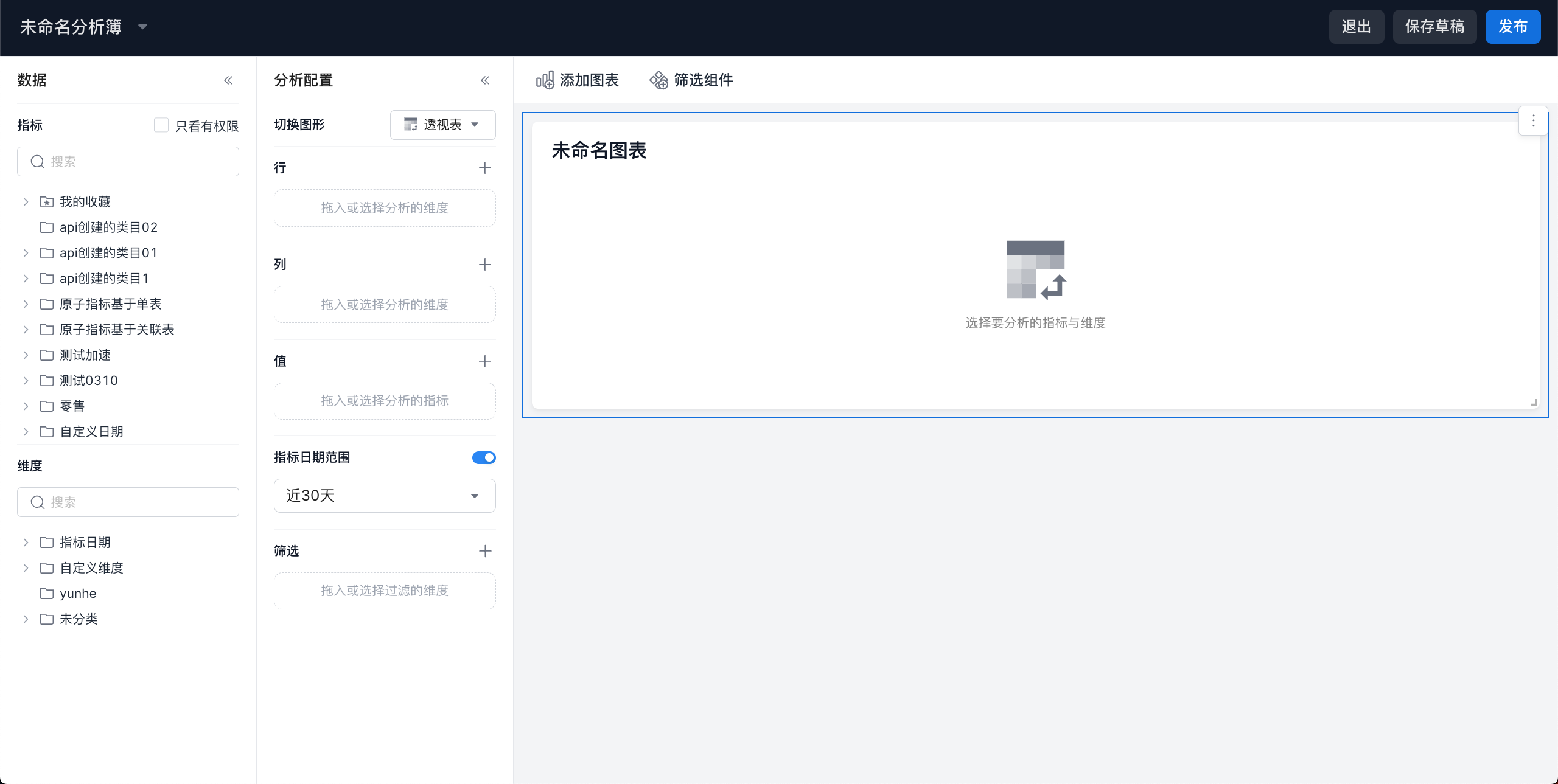
Task: Click the plus icon next to 行
Action: click(485, 168)
